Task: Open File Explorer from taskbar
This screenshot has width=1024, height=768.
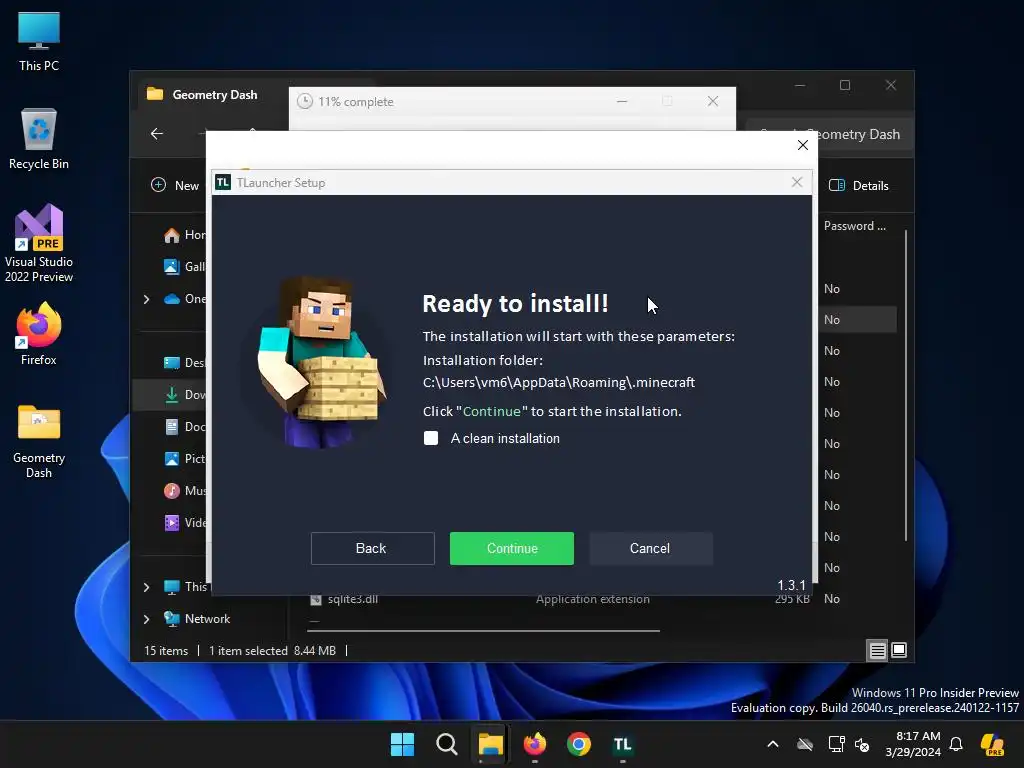Action: click(490, 744)
